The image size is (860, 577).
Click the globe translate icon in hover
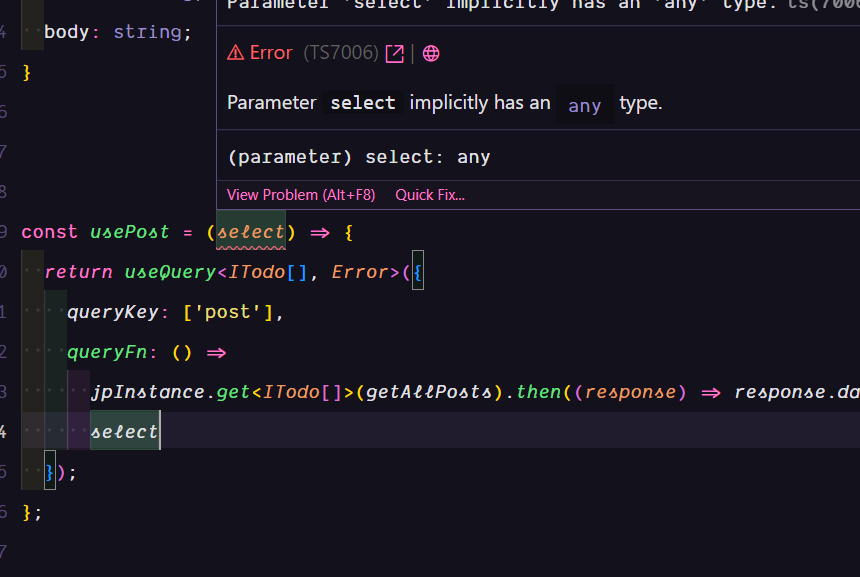click(431, 53)
